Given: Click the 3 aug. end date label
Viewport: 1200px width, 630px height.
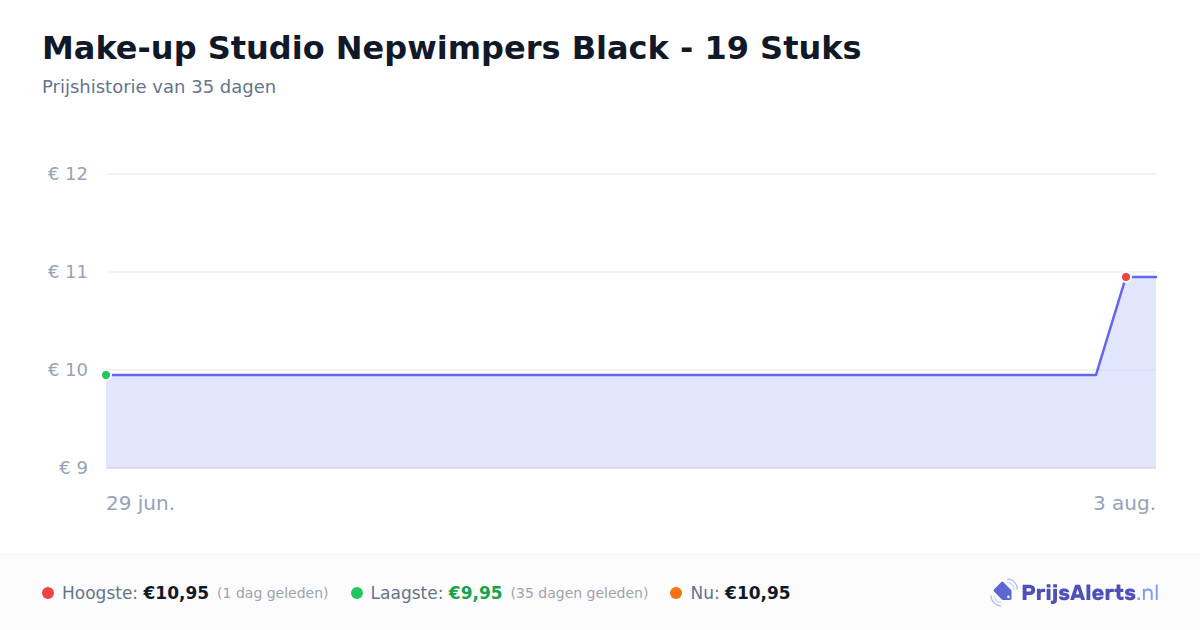Looking at the screenshot, I should tap(1124, 503).
